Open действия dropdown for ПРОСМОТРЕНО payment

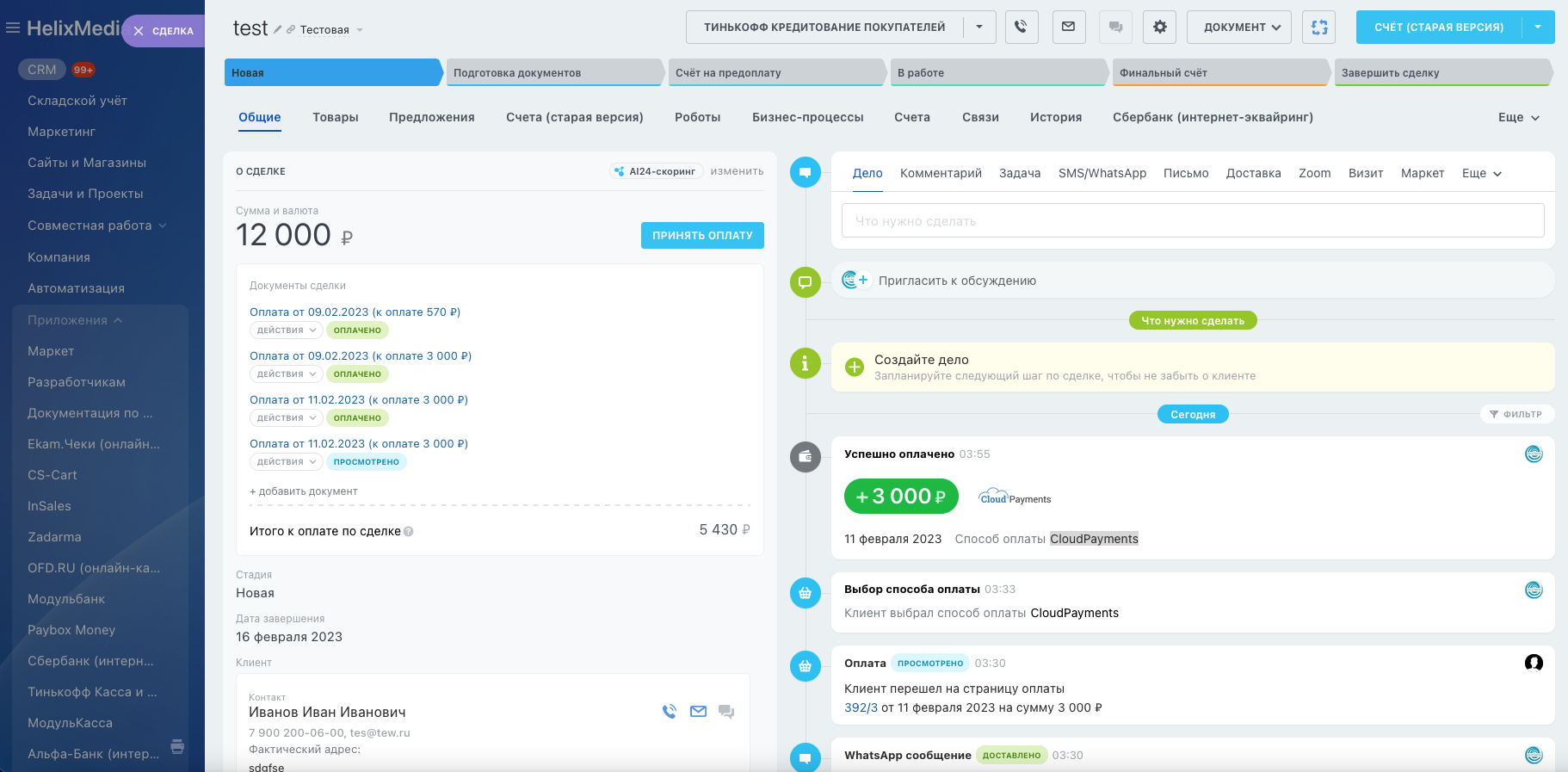(x=287, y=462)
